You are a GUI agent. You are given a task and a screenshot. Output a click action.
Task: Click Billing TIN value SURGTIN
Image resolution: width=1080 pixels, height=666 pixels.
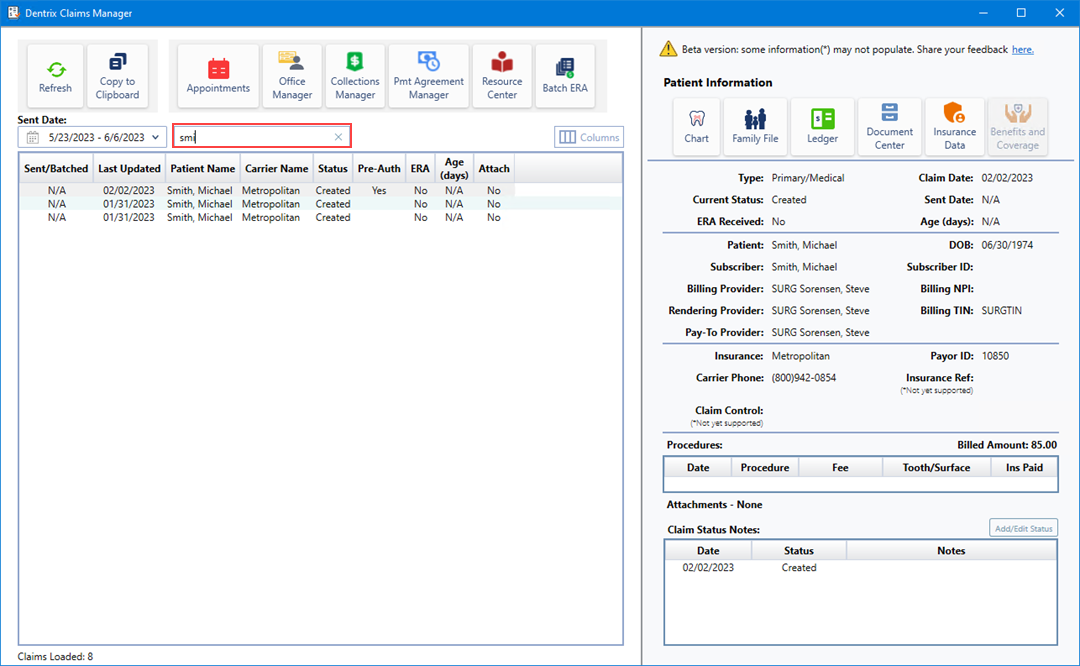[x=1001, y=311]
